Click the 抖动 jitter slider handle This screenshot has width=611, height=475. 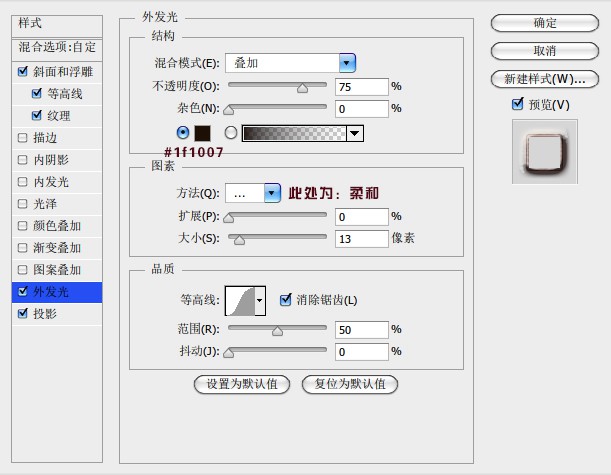tap(229, 353)
